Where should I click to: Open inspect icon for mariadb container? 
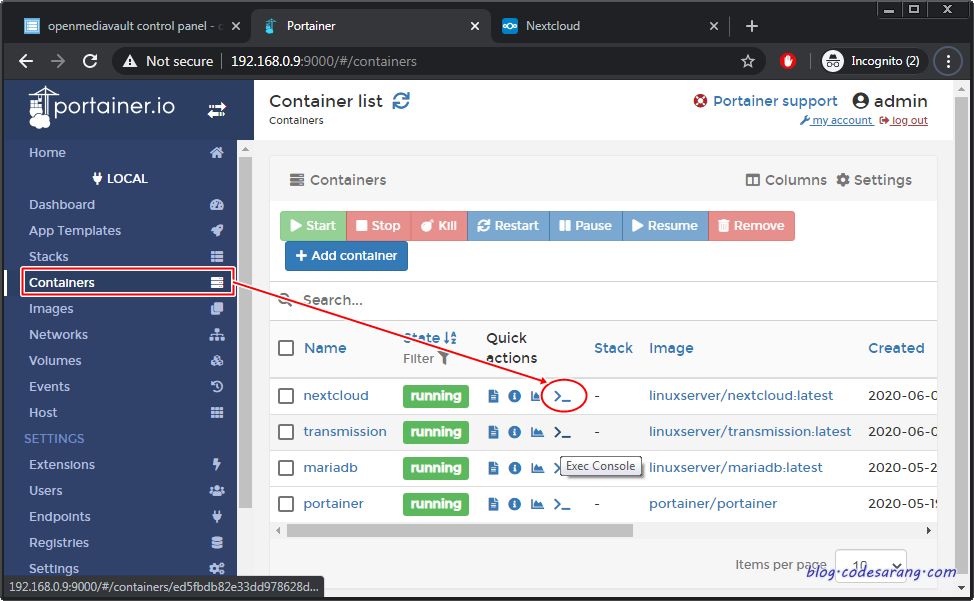pos(514,468)
